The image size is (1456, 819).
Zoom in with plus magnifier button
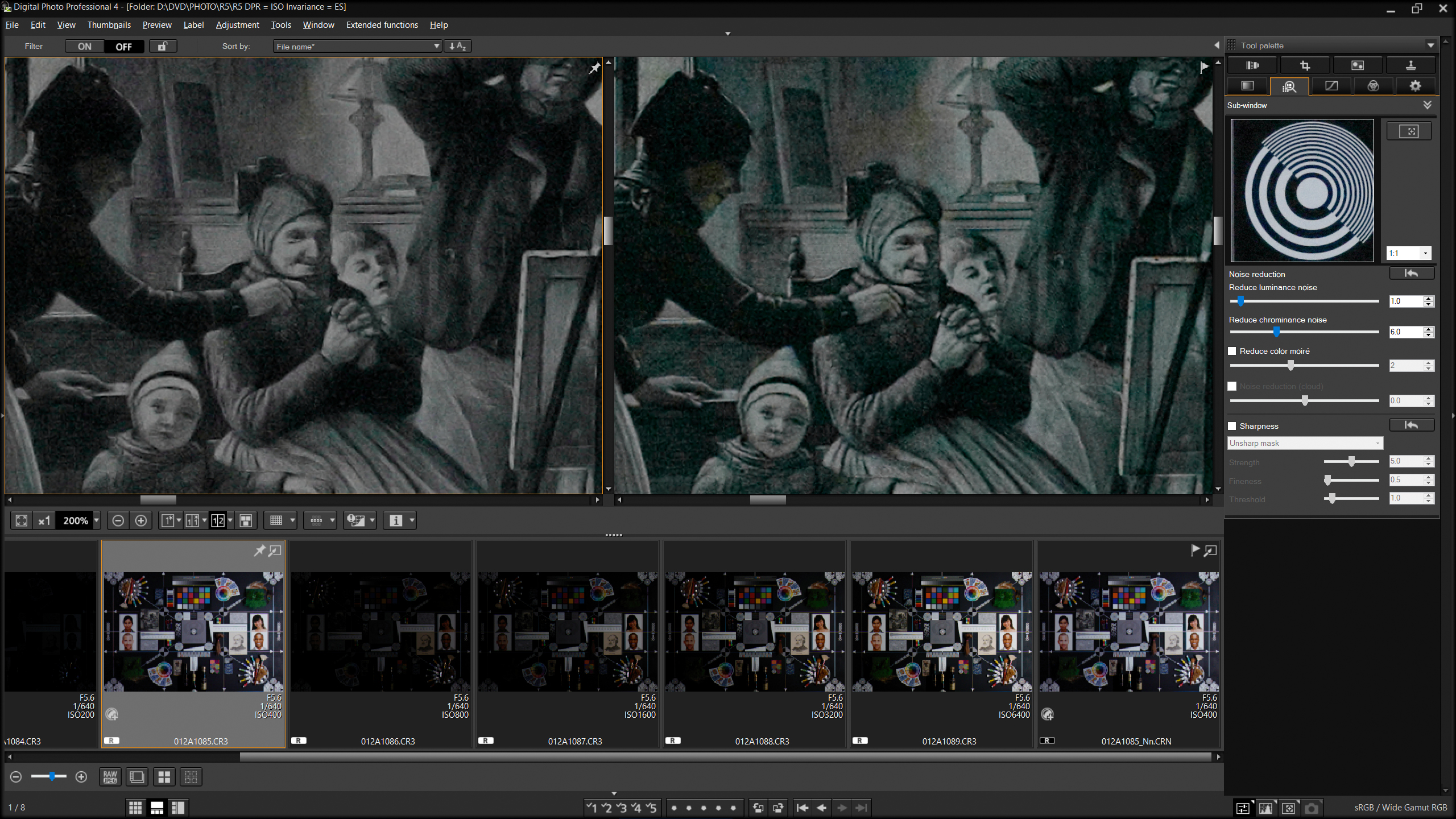point(141,520)
